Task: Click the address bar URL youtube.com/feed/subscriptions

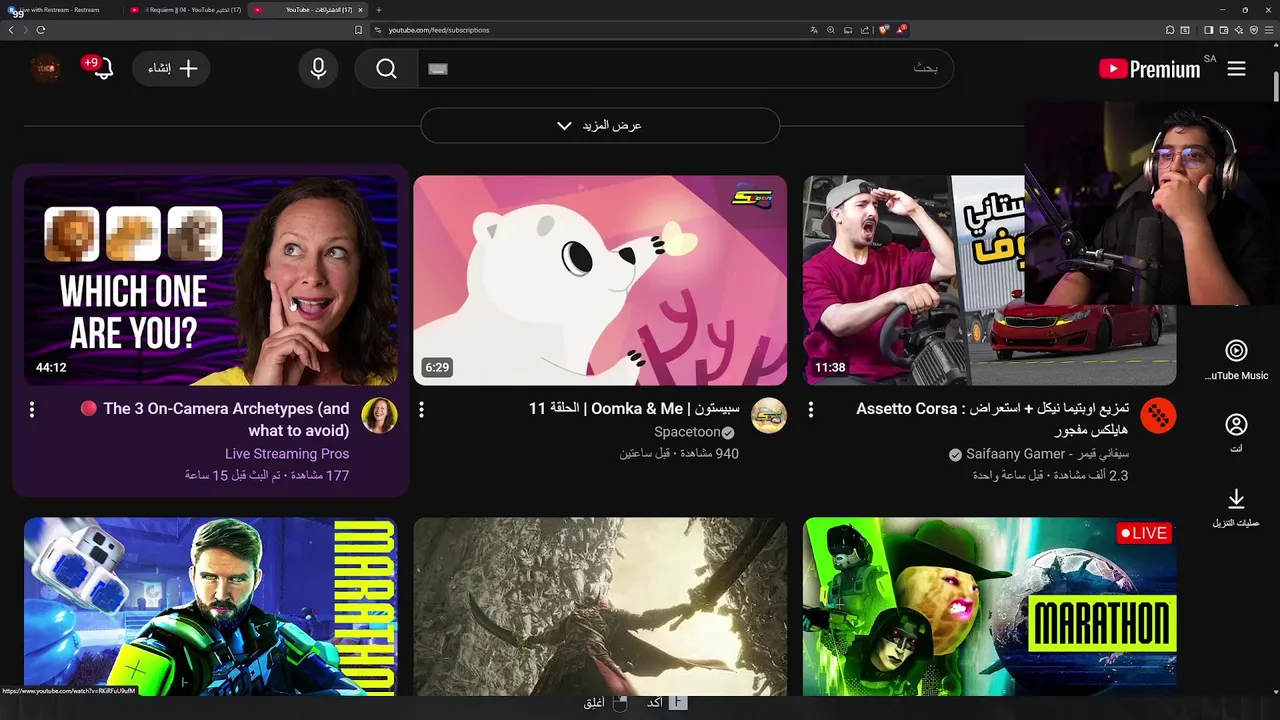Action: pyautogui.click(x=439, y=30)
